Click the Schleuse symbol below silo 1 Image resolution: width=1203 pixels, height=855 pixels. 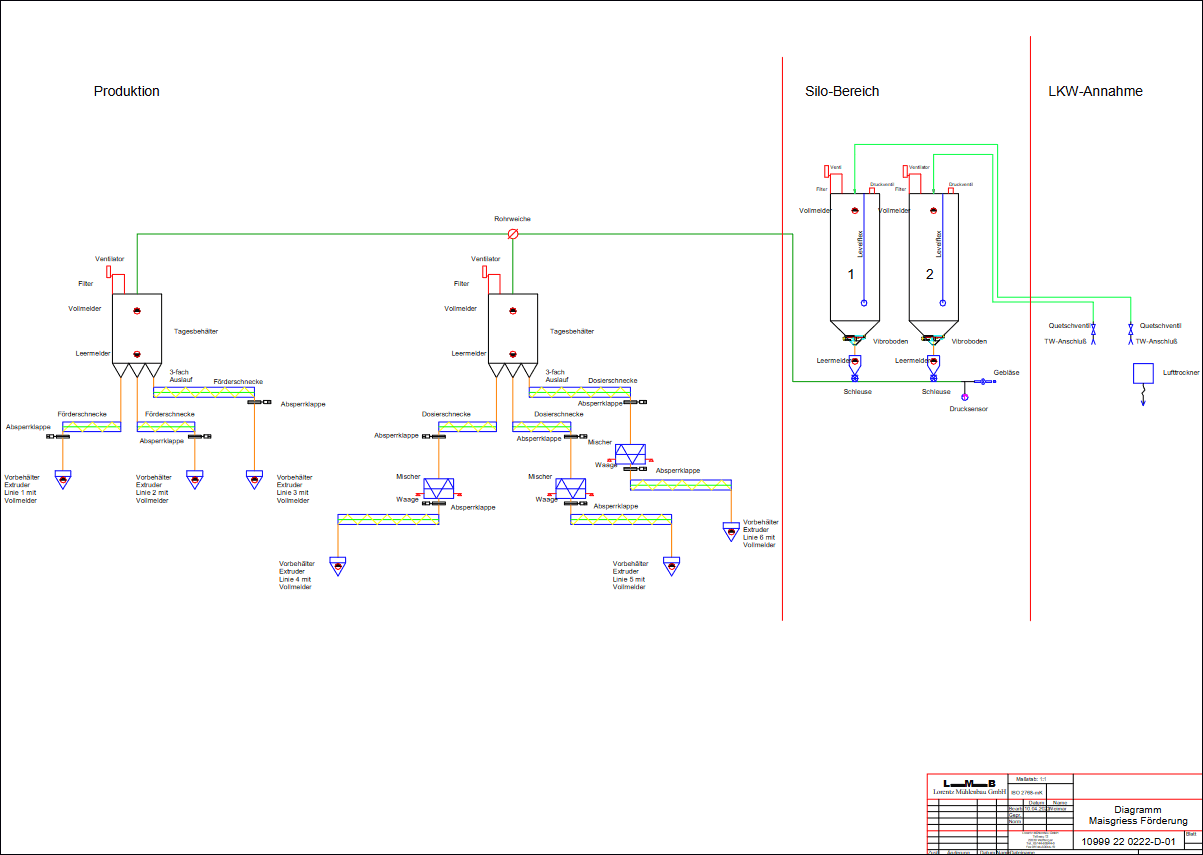pos(855,378)
